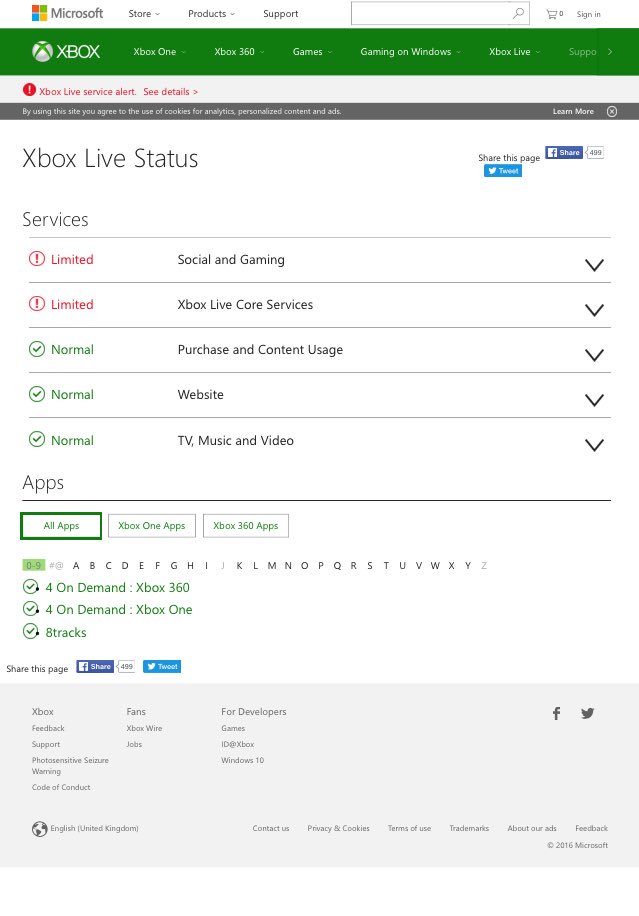Click check icon beside 4 On Demand : Xbox 360
This screenshot has width=639, height=916.
point(31,587)
